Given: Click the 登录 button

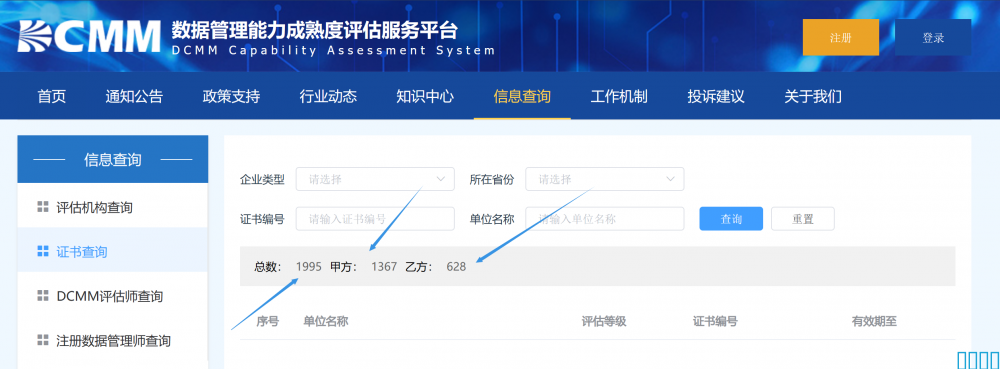Looking at the screenshot, I should (933, 38).
